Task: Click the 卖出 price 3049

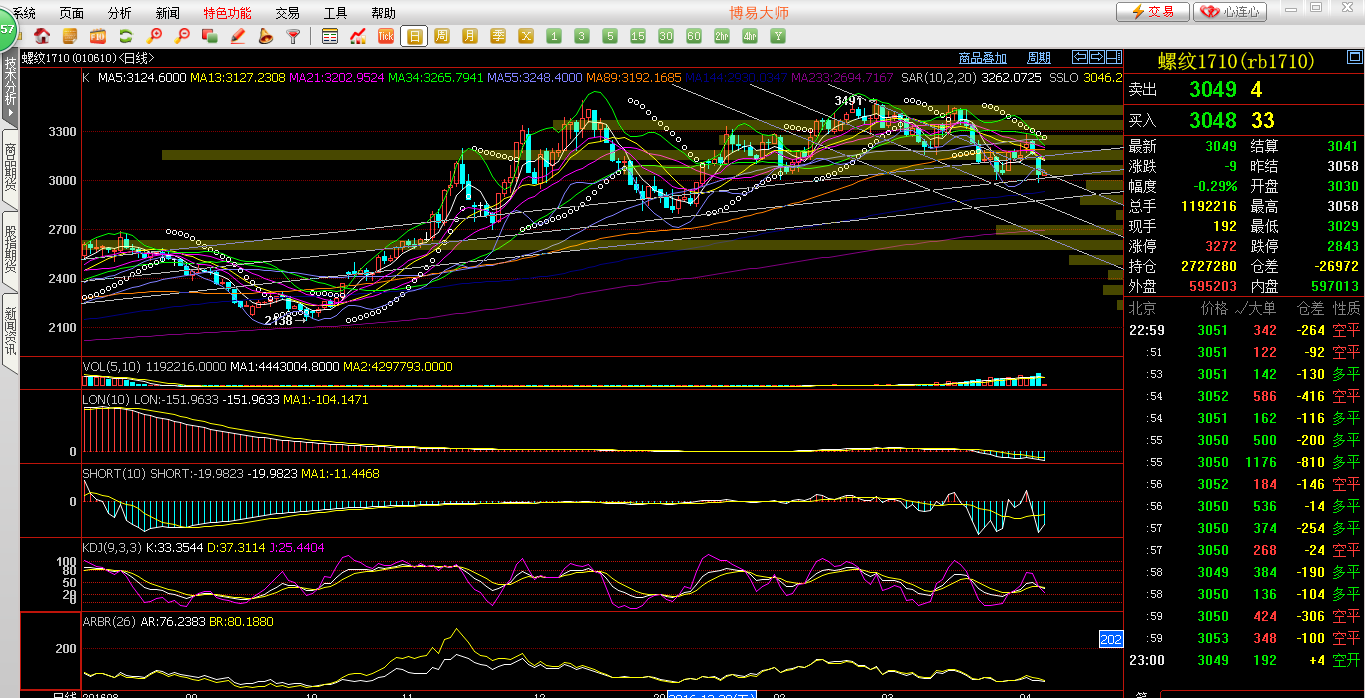Action: (1213, 90)
